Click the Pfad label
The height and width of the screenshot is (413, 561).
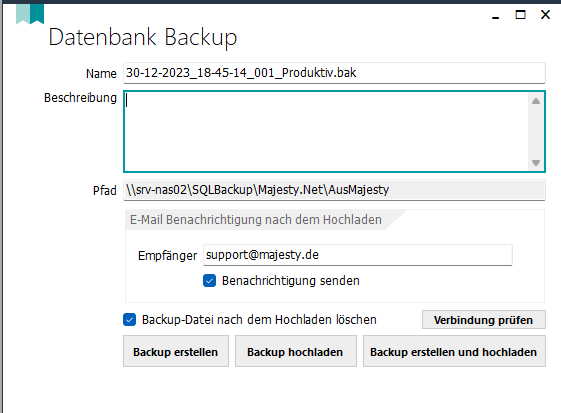coord(105,191)
